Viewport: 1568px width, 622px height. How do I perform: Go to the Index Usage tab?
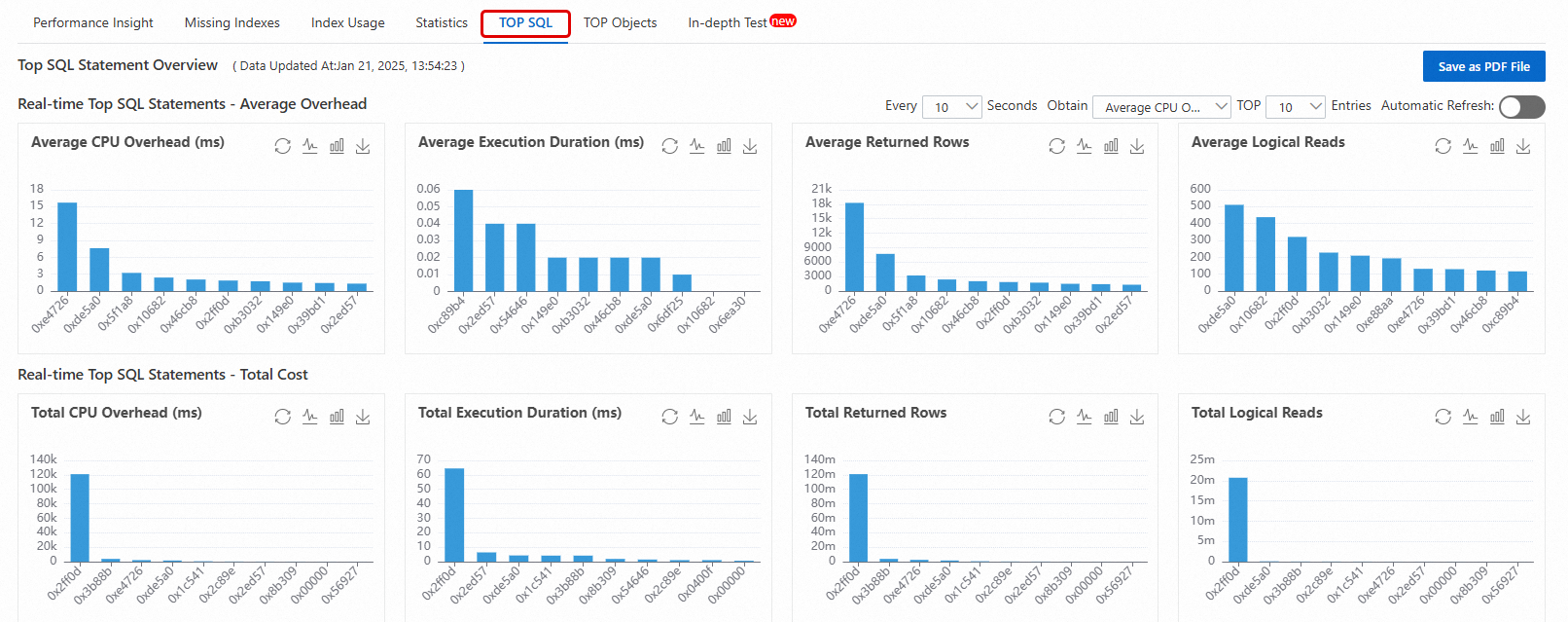pyautogui.click(x=348, y=22)
